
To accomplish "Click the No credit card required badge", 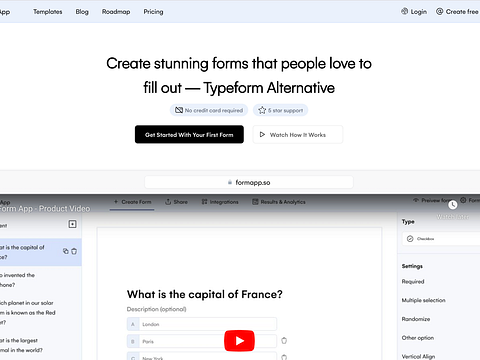I will [x=209, y=110].
